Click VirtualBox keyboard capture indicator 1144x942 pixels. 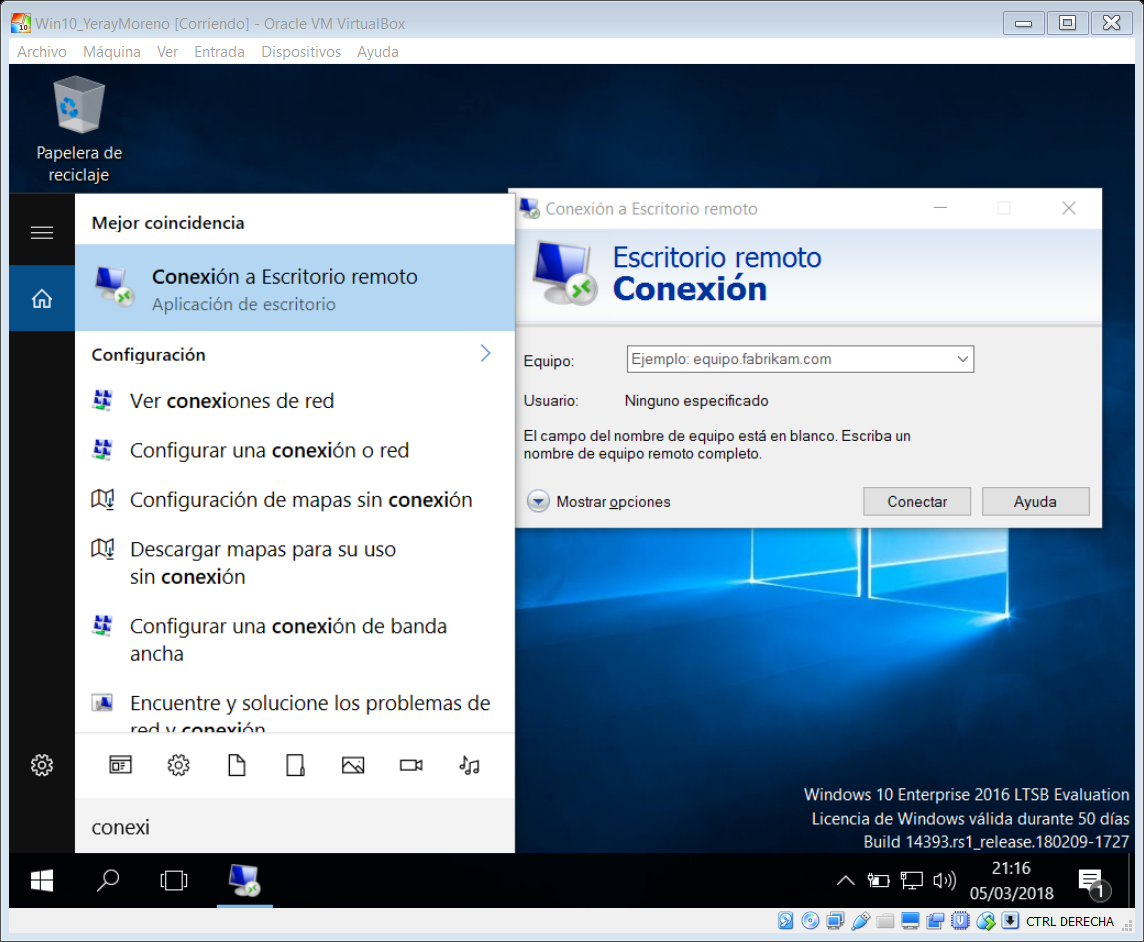(x=1010, y=921)
